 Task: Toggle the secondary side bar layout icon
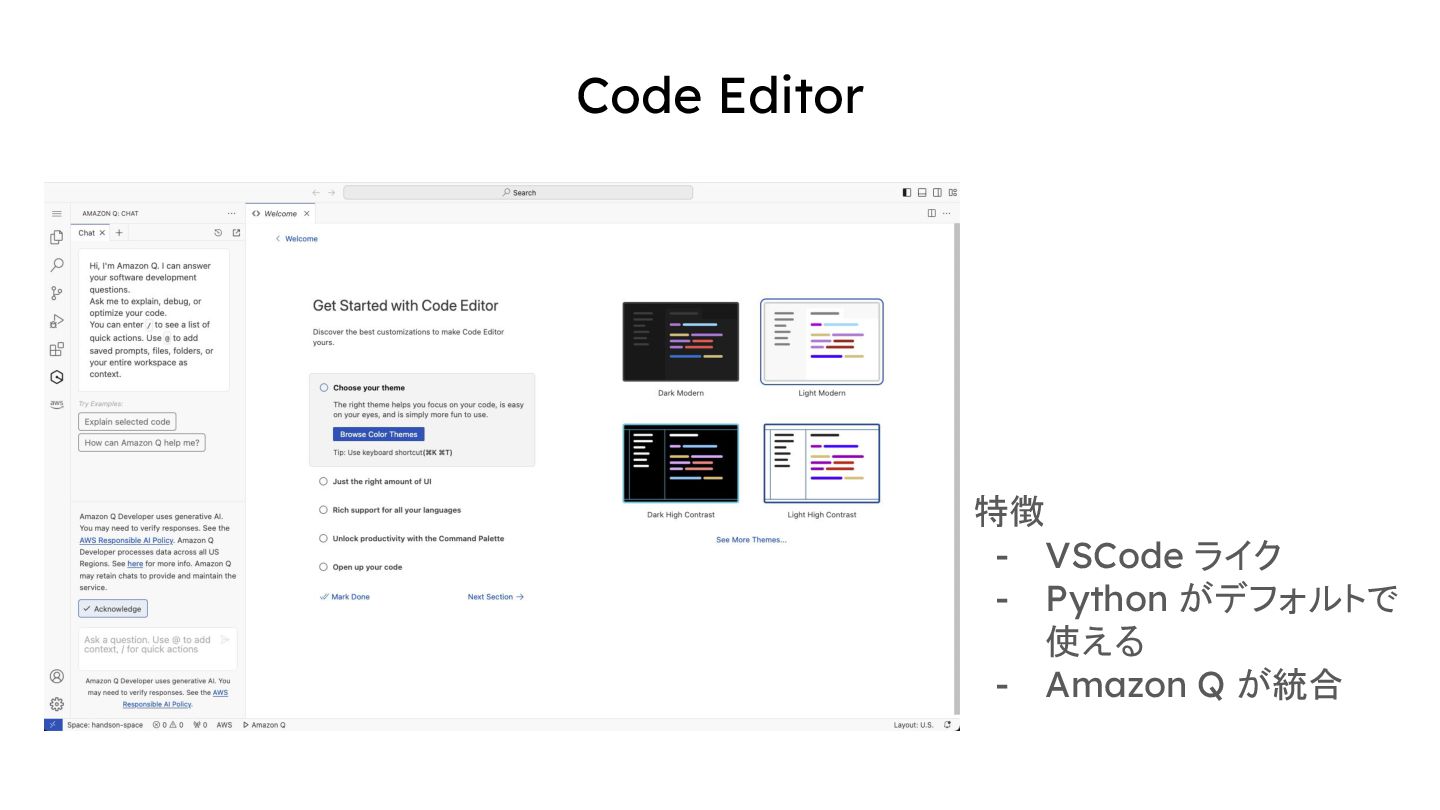click(937, 192)
